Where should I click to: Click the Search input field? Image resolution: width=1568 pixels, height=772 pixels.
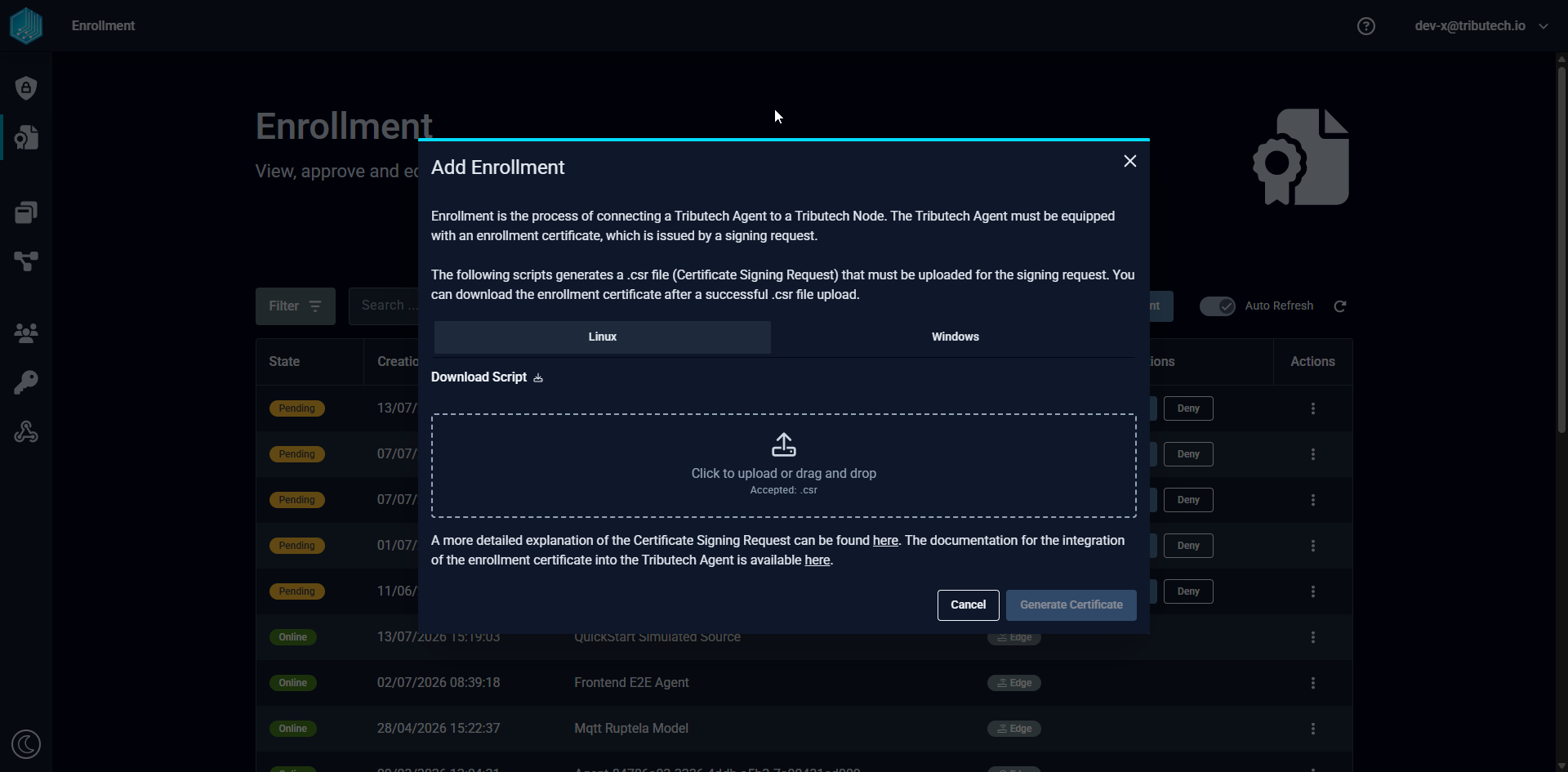pyautogui.click(x=384, y=306)
